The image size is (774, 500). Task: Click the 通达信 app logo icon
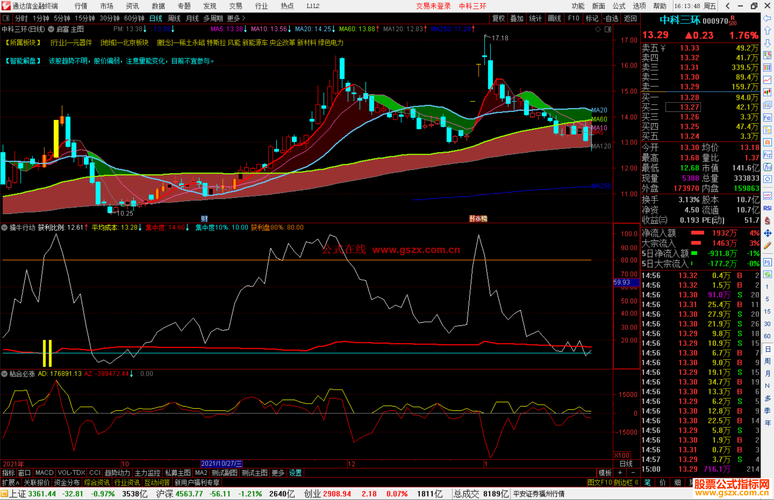[x=6, y=6]
